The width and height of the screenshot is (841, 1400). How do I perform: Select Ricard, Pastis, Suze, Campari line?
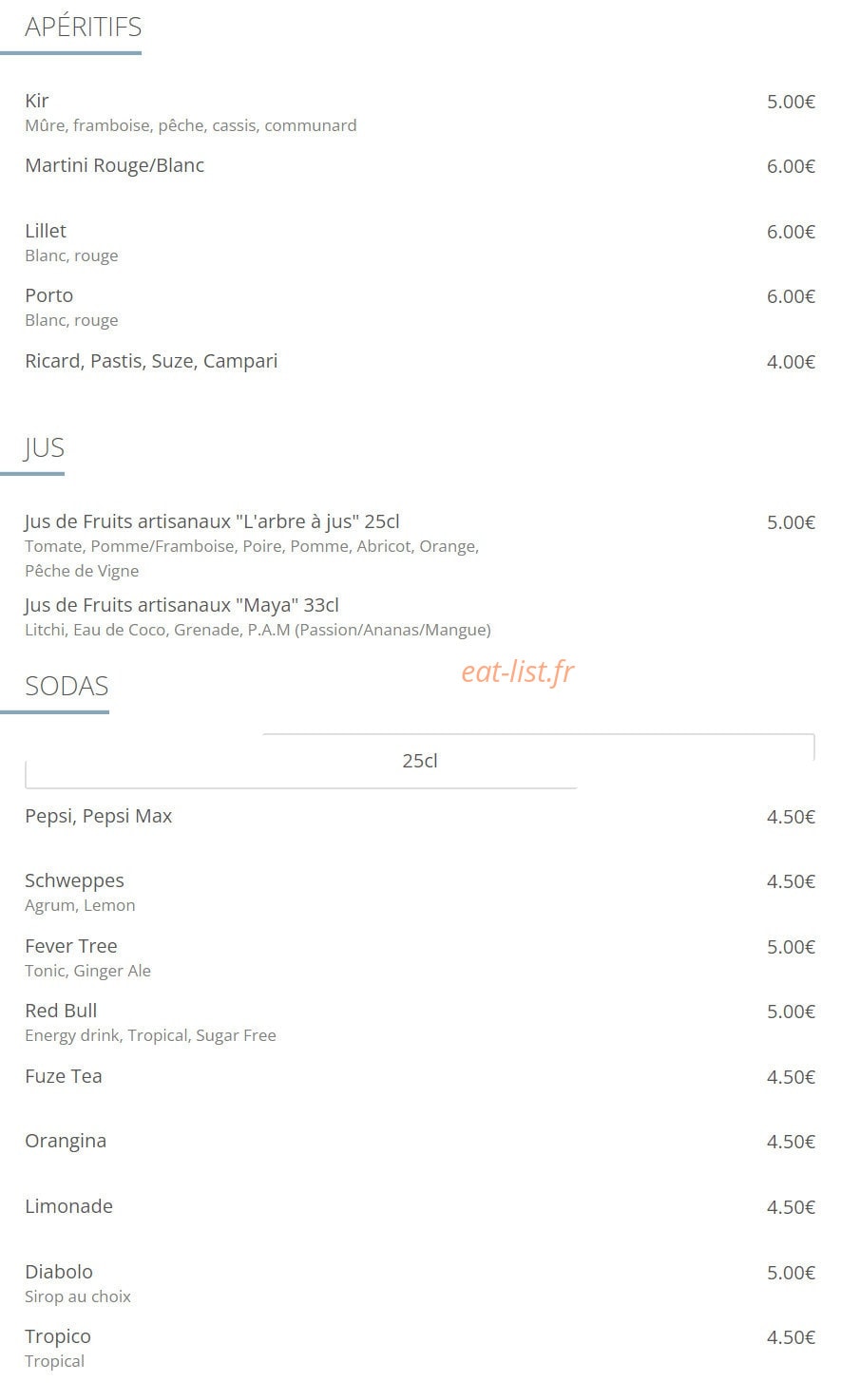click(x=151, y=361)
